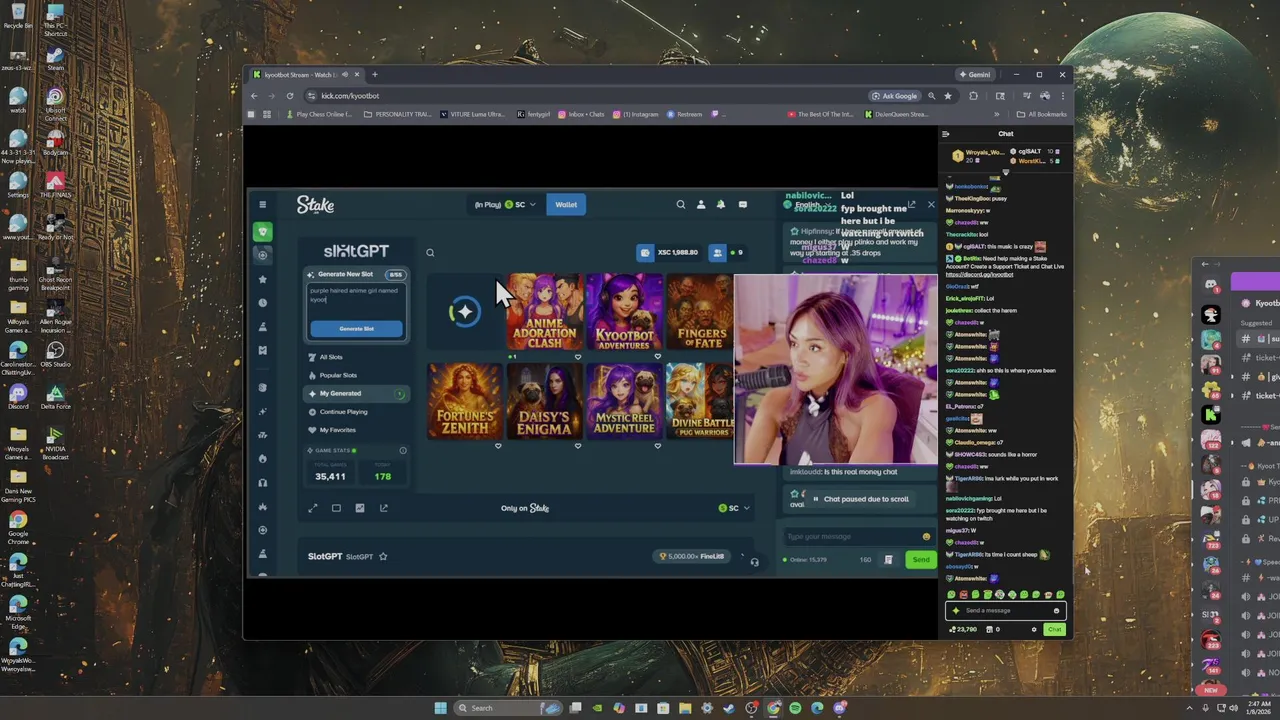Click the kick.com/kyootbot address bar
Viewport: 1280px width, 720px height.
click(585, 96)
